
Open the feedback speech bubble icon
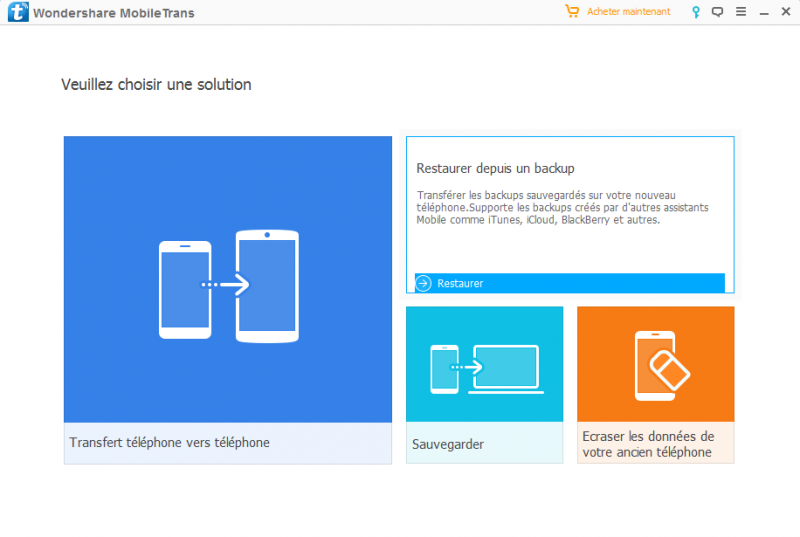(717, 12)
